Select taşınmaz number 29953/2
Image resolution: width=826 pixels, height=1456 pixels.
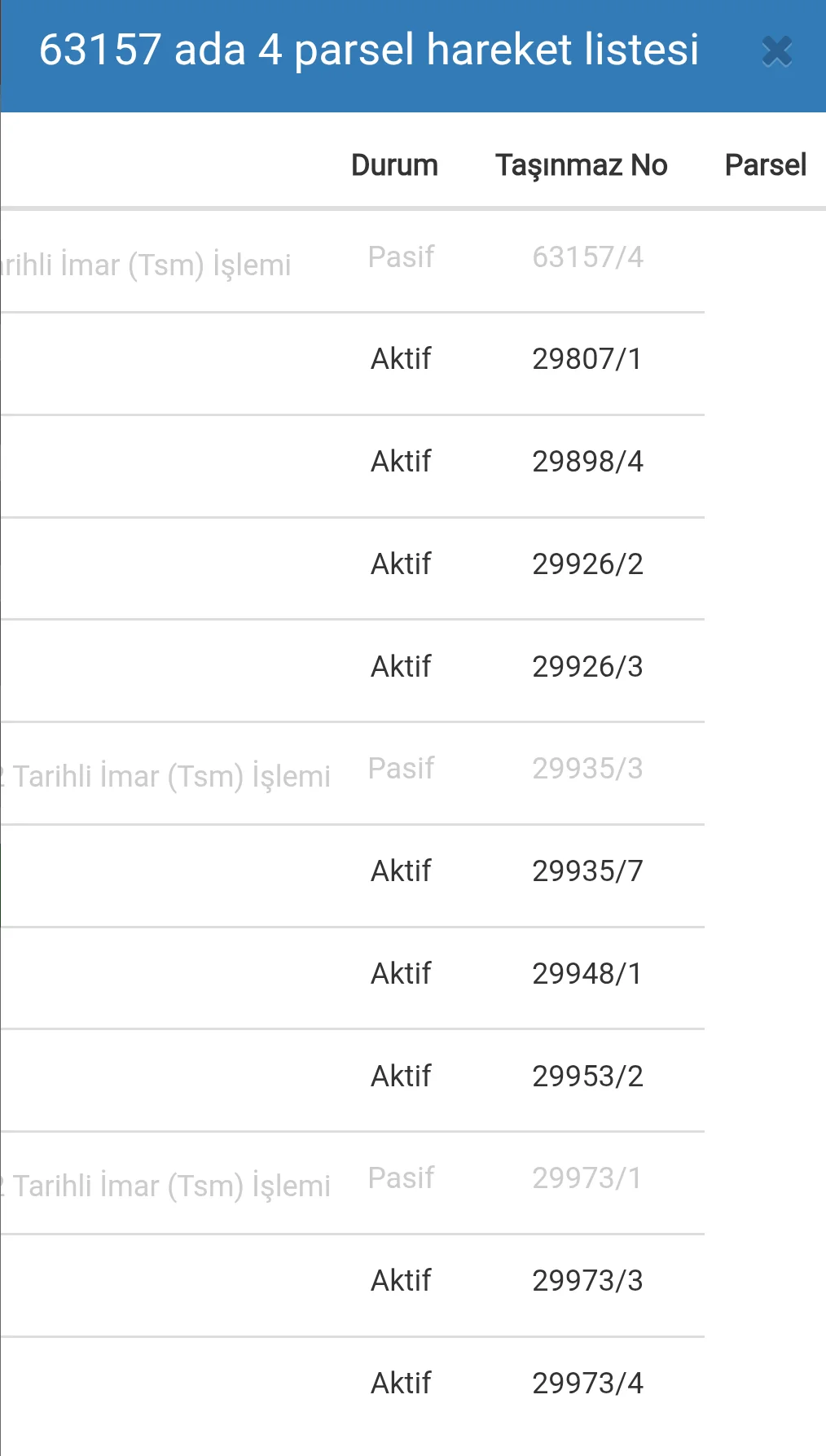pyautogui.click(x=587, y=1077)
